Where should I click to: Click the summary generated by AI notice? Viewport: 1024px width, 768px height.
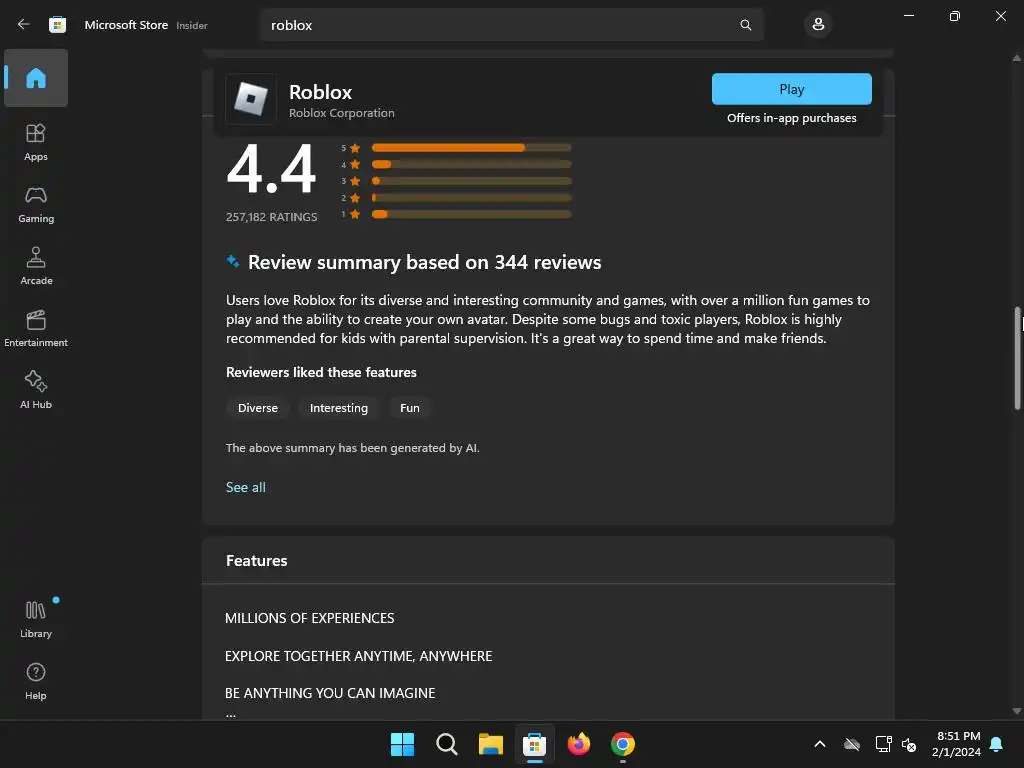353,448
